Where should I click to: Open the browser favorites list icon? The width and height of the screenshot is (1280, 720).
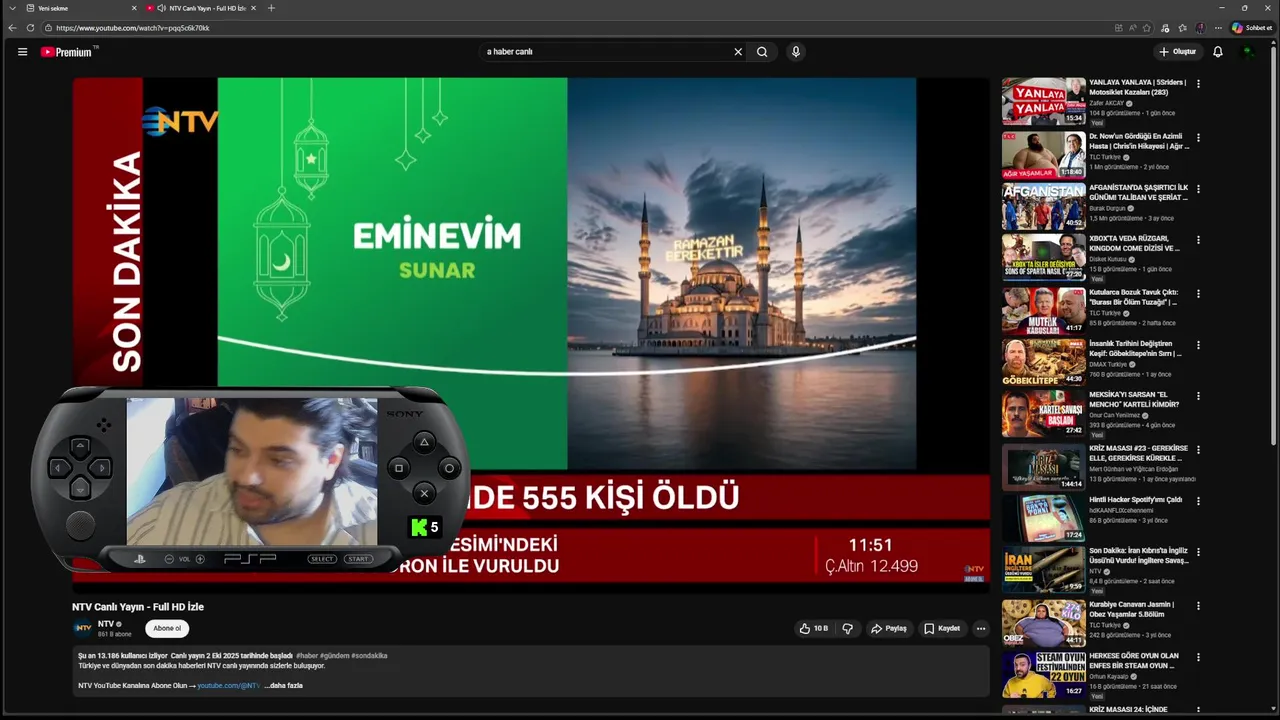point(1182,28)
